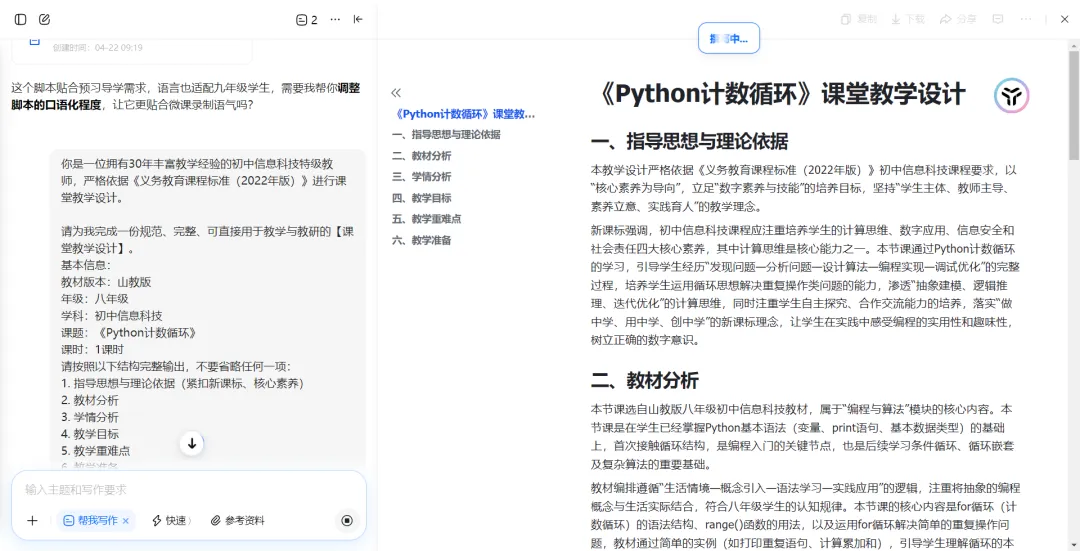The height and width of the screenshot is (551, 1080).
Task: Open the comments icon in document toolbar
Action: pos(997,19)
